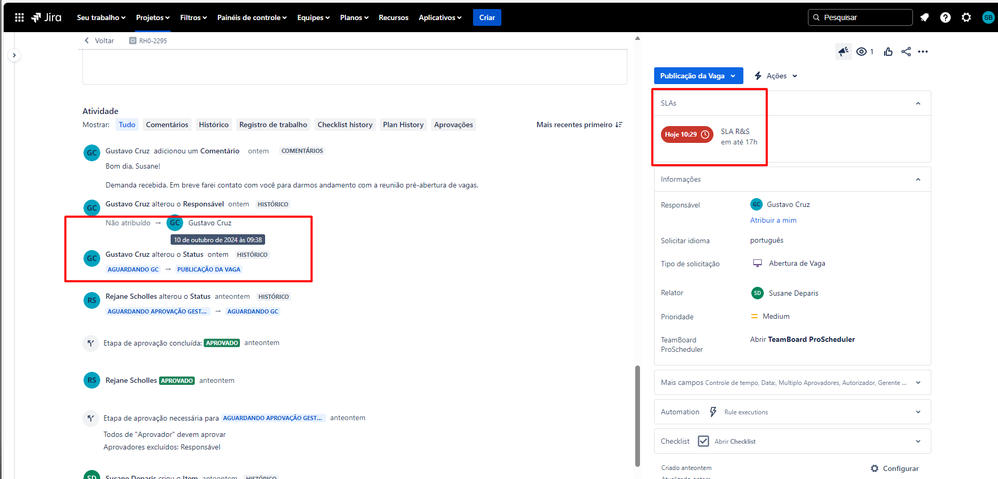This screenshot has width=998, height=479.
Task: Click the PUBLICAÇÃO DA VAGA status label
Action: (x=209, y=269)
